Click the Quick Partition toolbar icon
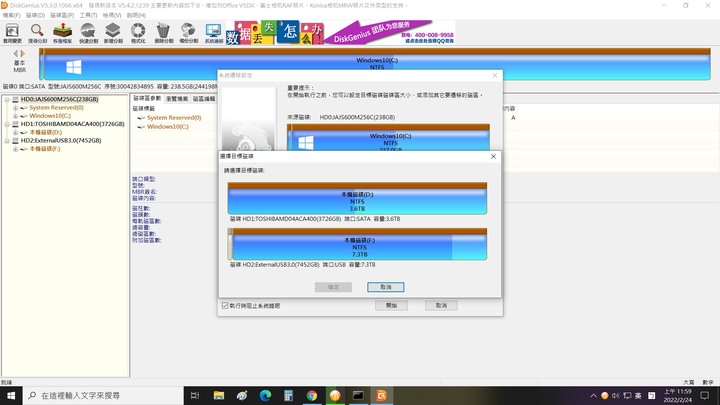The height and width of the screenshot is (405, 720). point(88,33)
